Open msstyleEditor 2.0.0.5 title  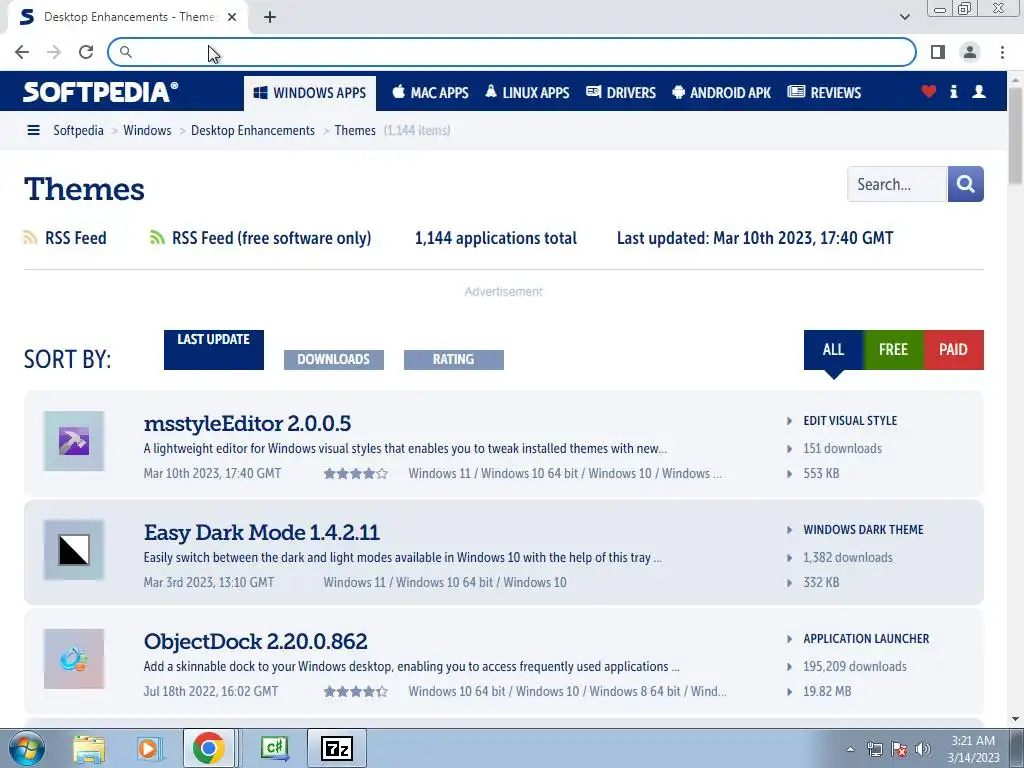click(247, 424)
